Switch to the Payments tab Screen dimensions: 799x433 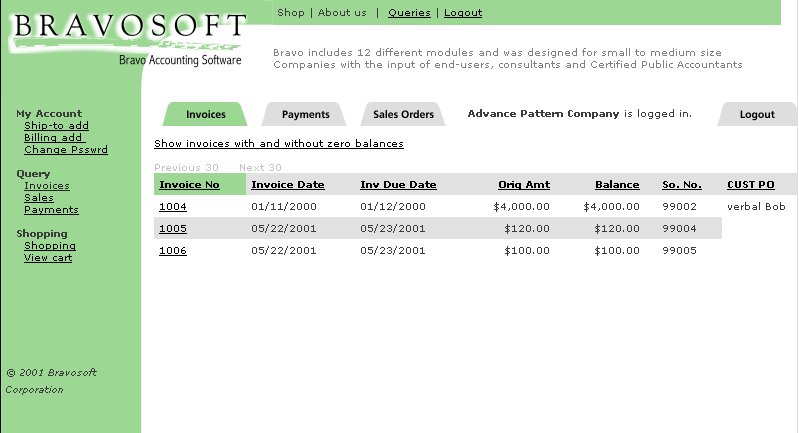tap(305, 114)
